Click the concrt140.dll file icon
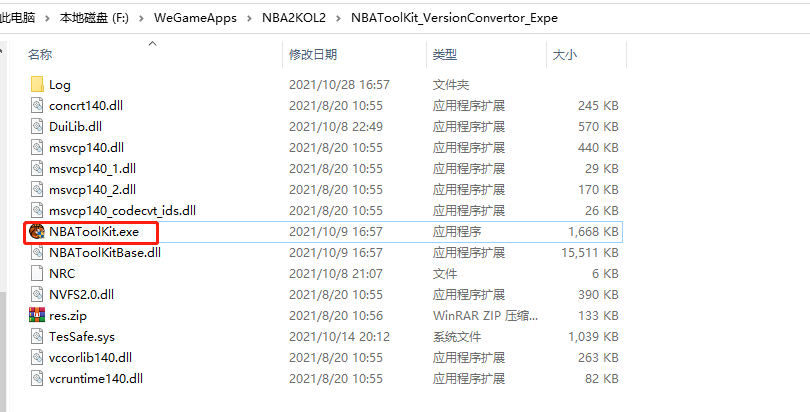810x412 pixels. click(x=37, y=105)
